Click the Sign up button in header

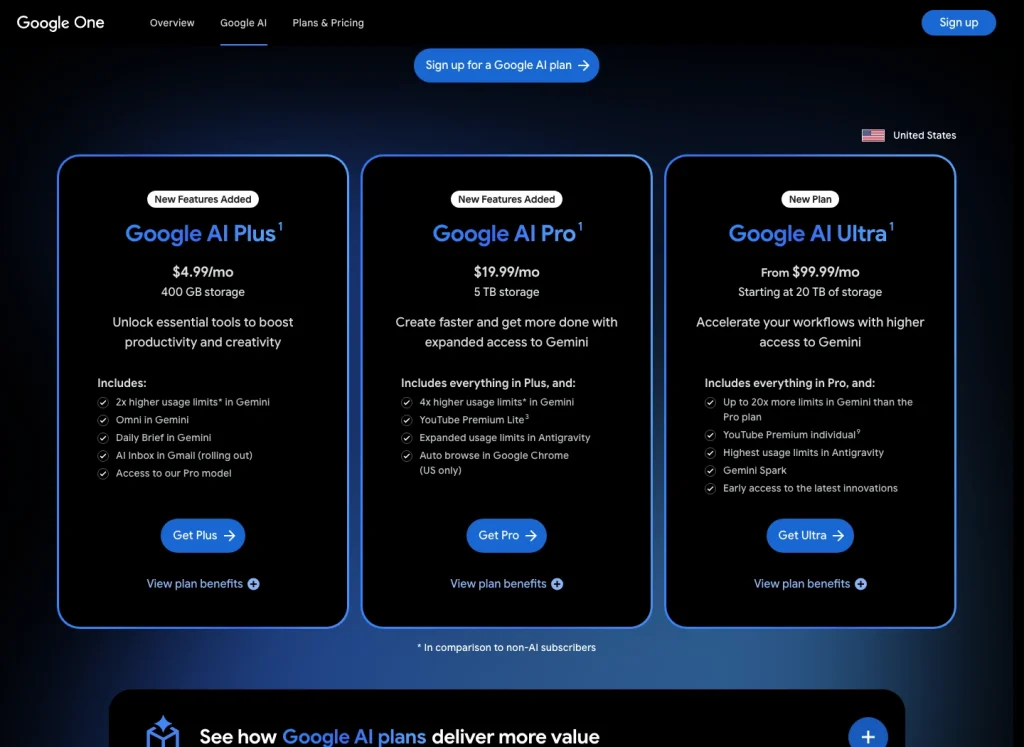958,23
